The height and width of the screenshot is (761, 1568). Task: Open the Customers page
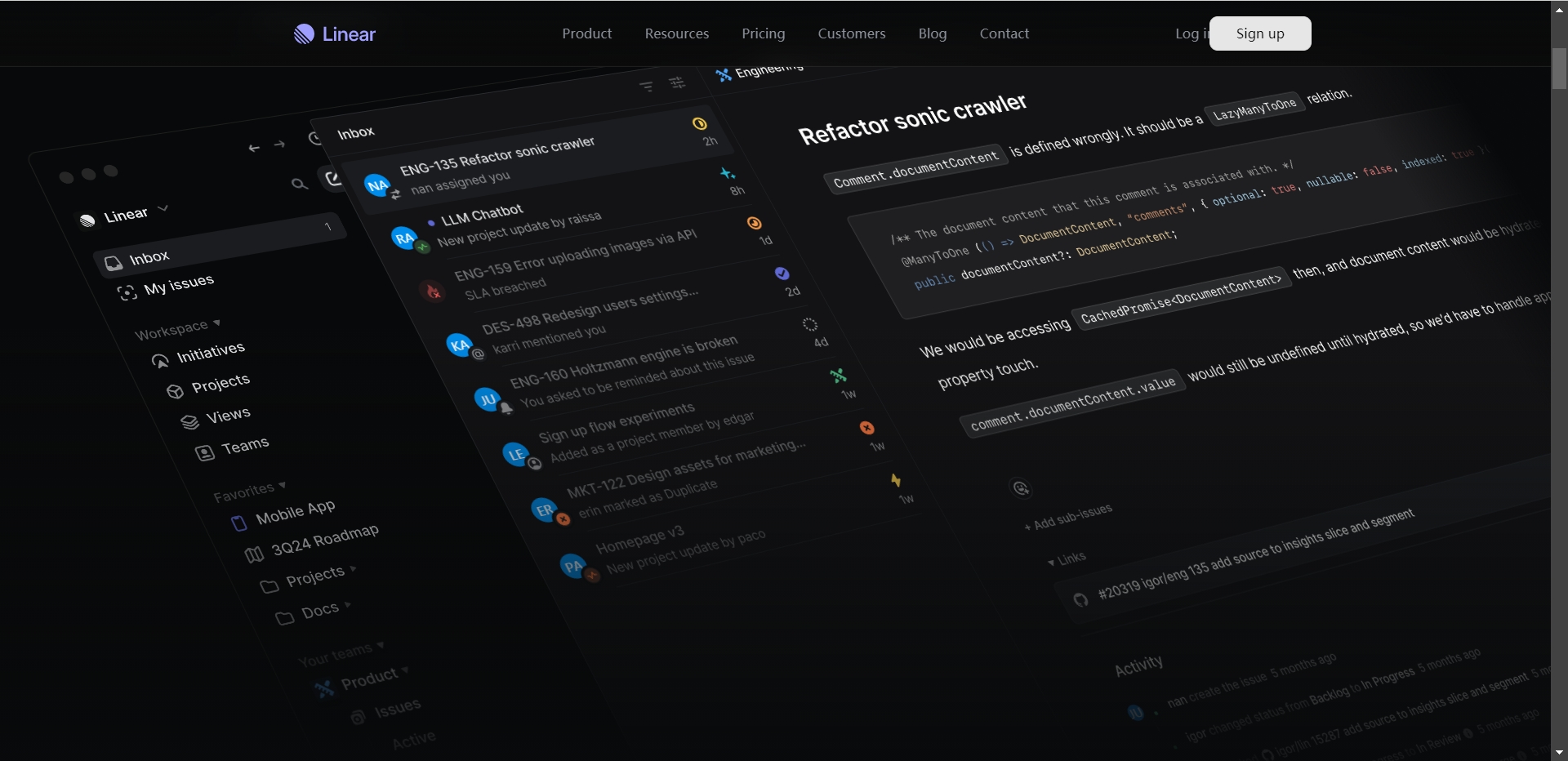(851, 33)
